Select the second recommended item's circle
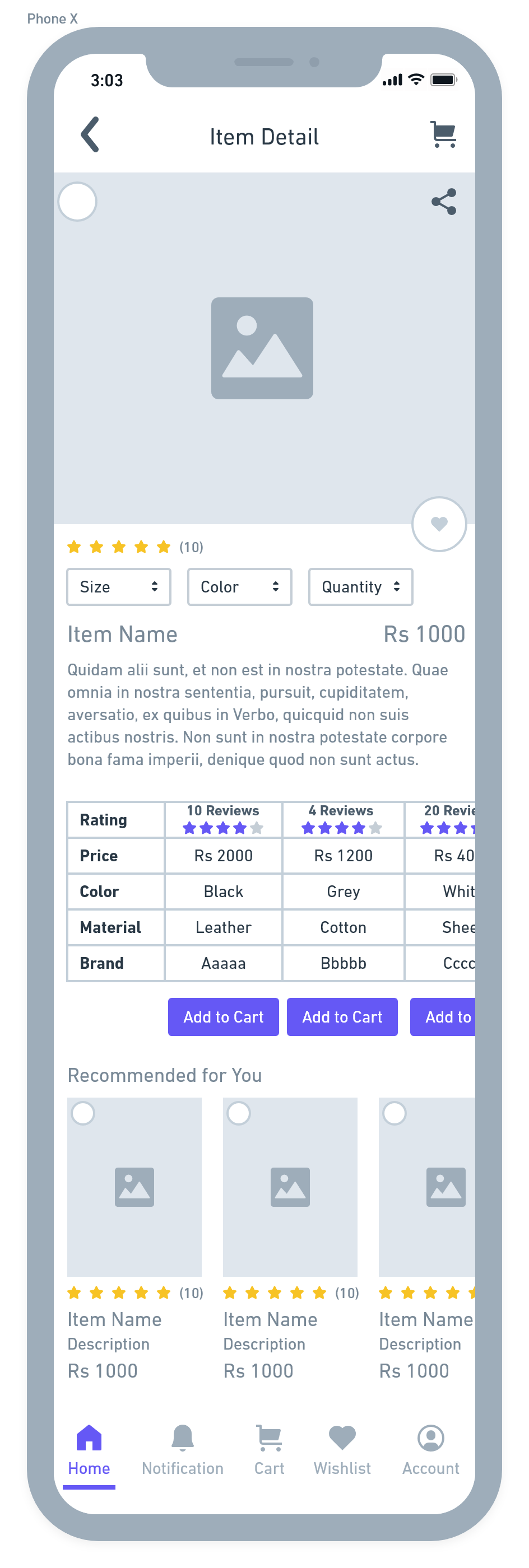Image resolution: width=529 pixels, height=1568 pixels. (238, 1113)
